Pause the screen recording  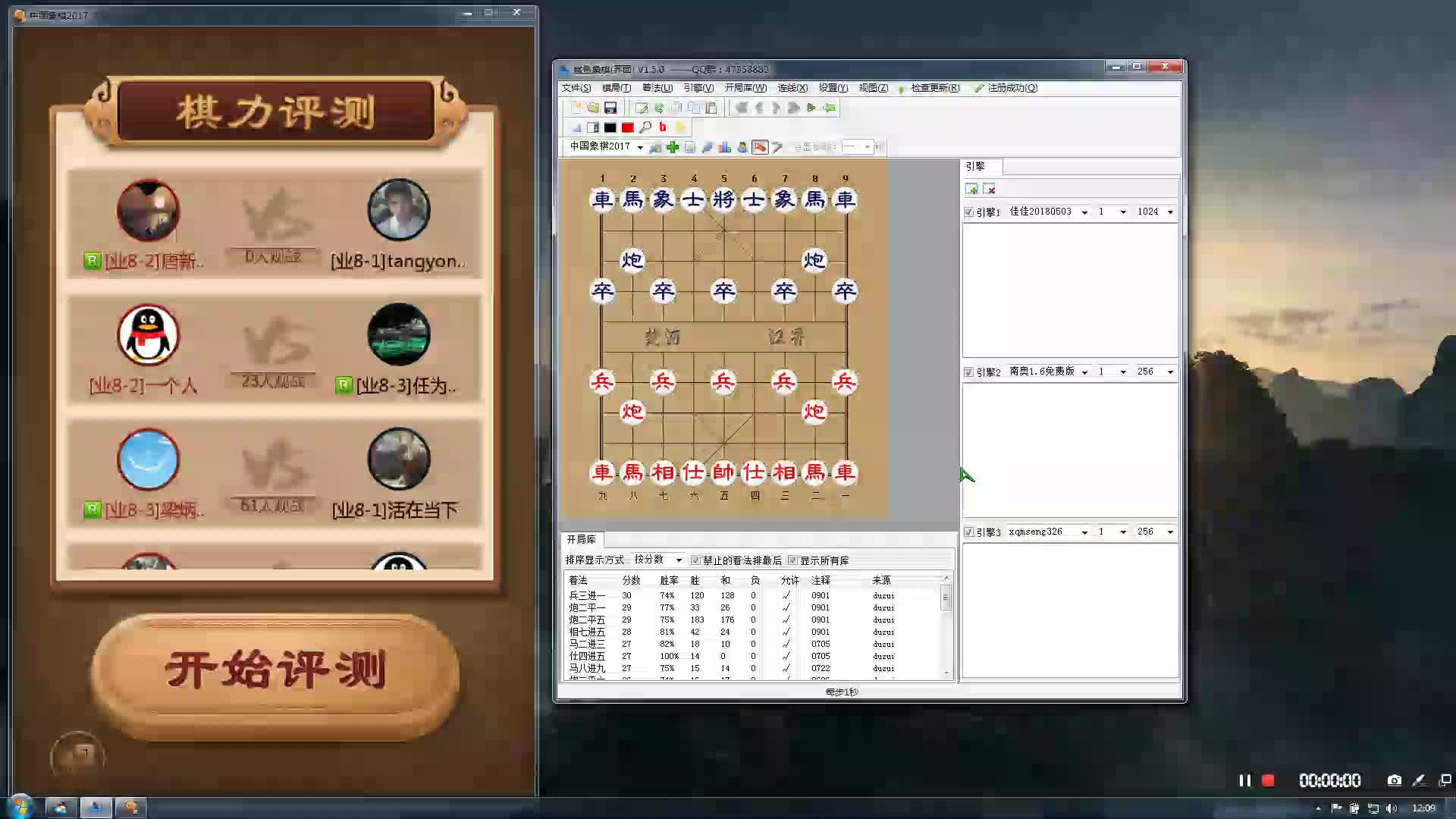[x=1244, y=780]
